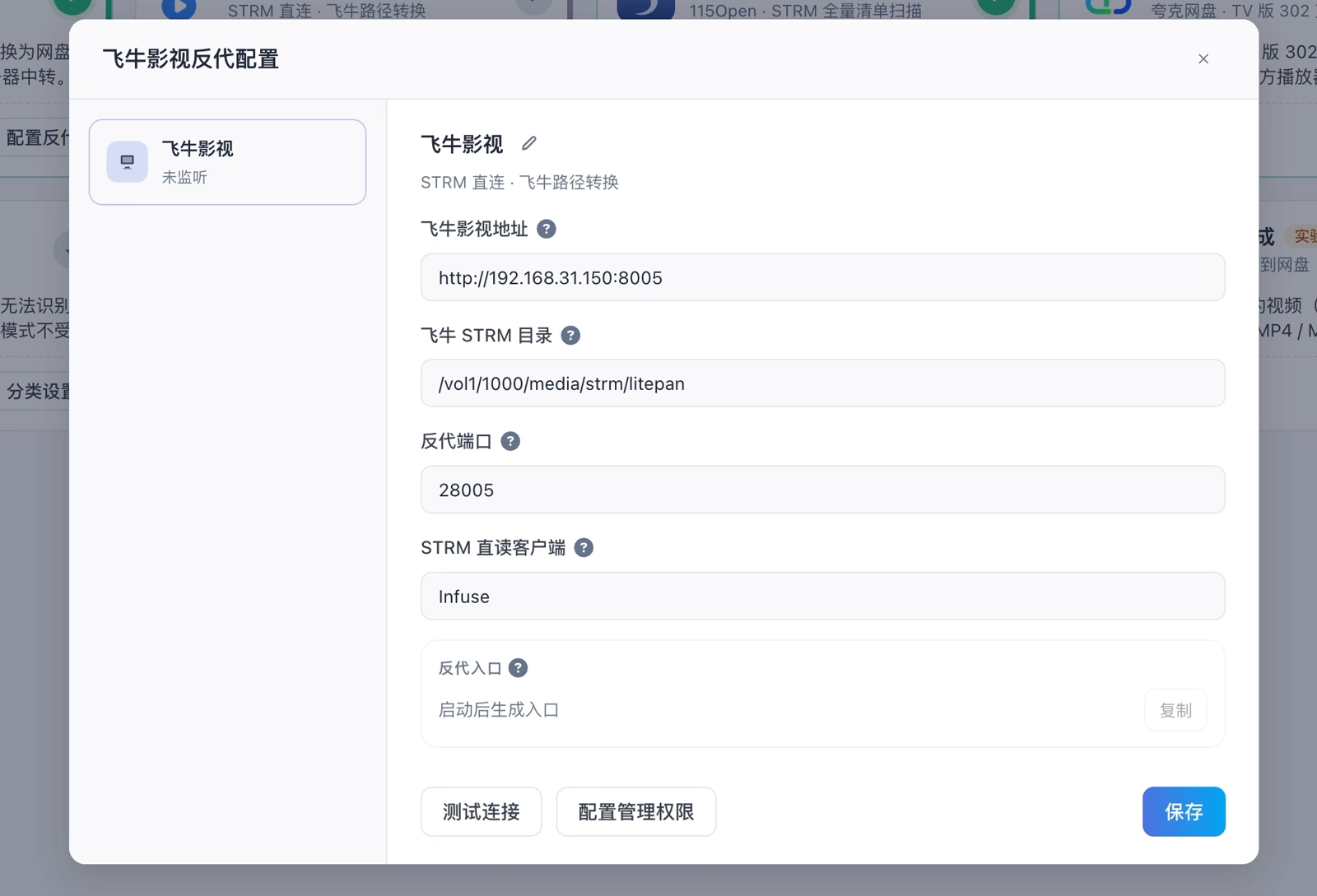Show help tooltip for 飞牛 STRM 目录
1317x896 pixels.
coord(570,335)
